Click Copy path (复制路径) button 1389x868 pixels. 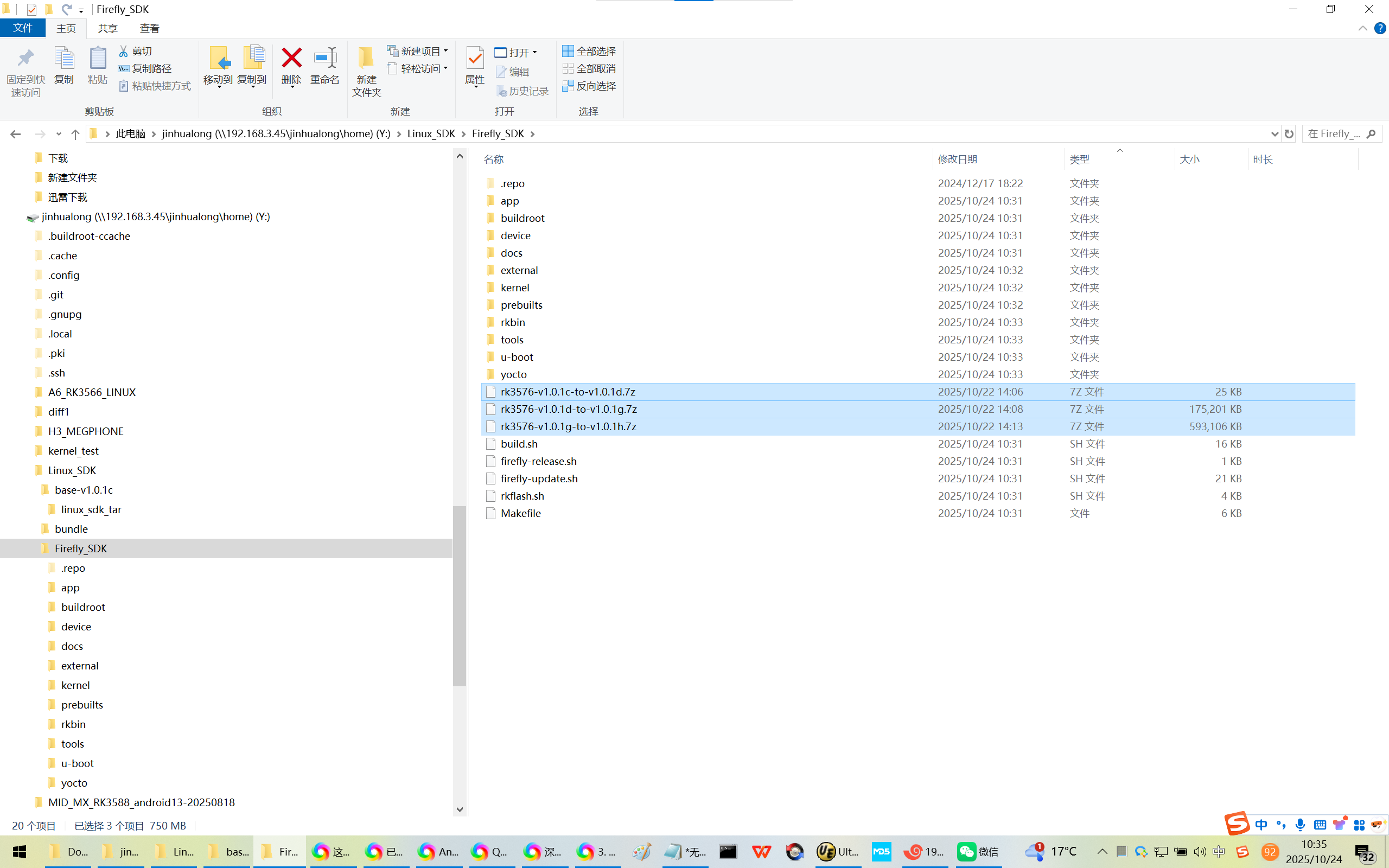(x=145, y=69)
